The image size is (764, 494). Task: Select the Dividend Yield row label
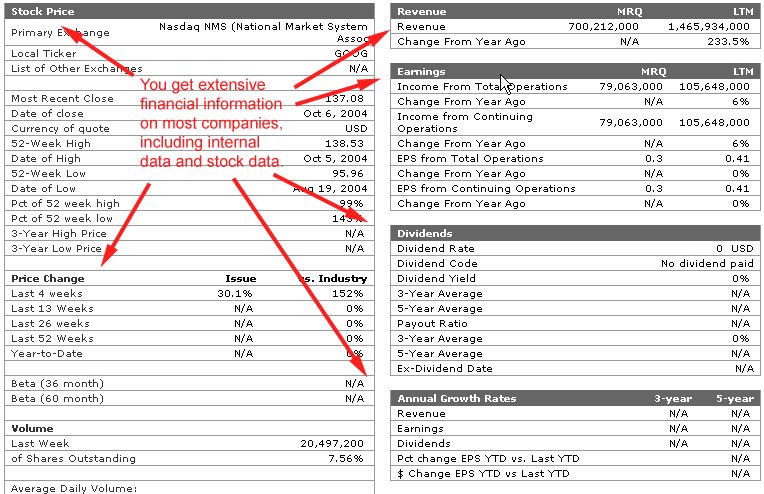coord(436,278)
